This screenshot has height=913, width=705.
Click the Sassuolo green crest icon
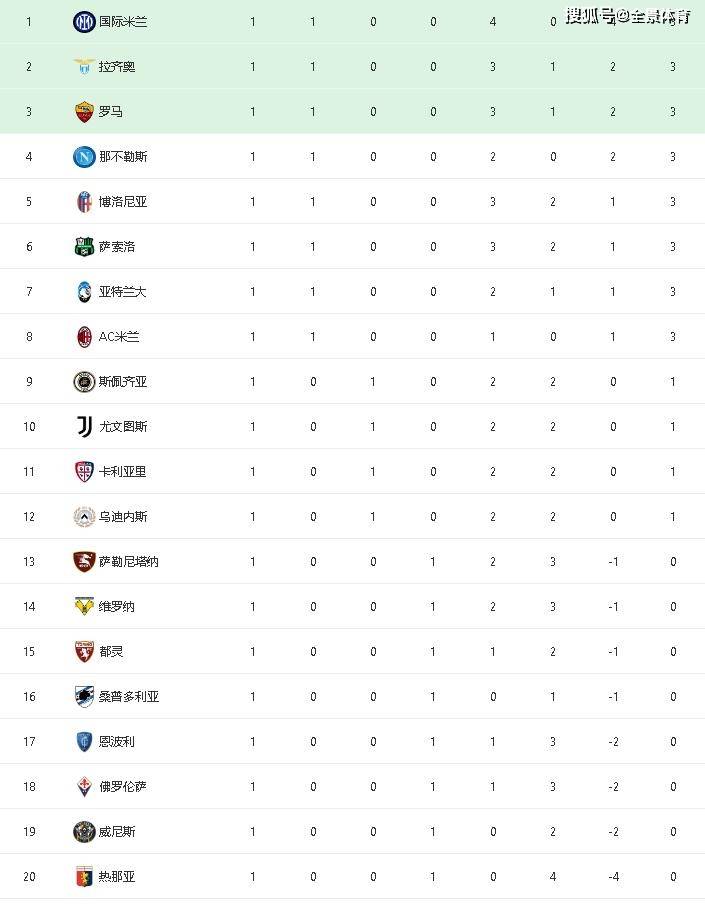84,246
